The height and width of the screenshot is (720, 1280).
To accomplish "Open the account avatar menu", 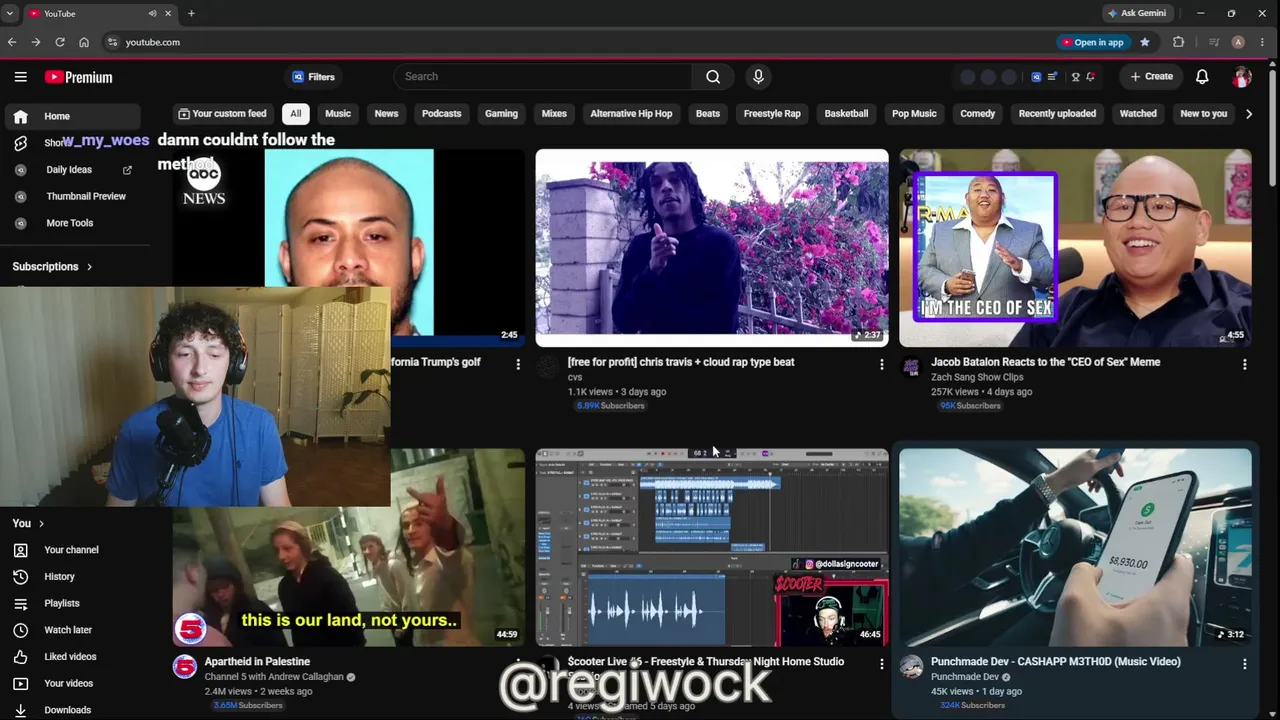I will pyautogui.click(x=1242, y=77).
